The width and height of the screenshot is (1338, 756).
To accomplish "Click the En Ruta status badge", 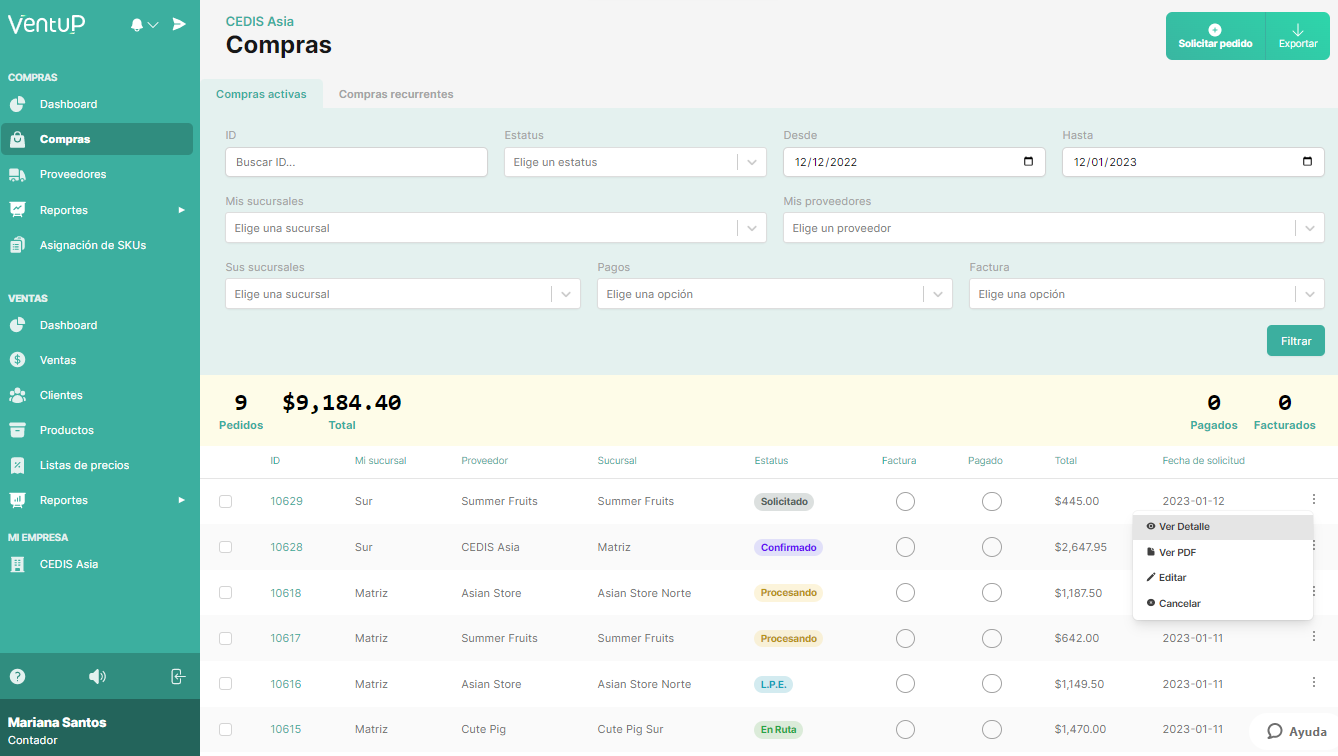I will [x=778, y=730].
